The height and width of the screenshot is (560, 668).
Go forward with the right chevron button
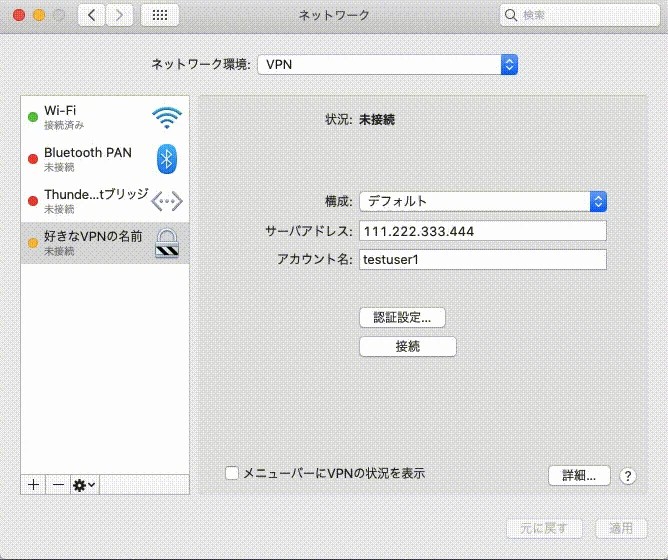point(119,15)
